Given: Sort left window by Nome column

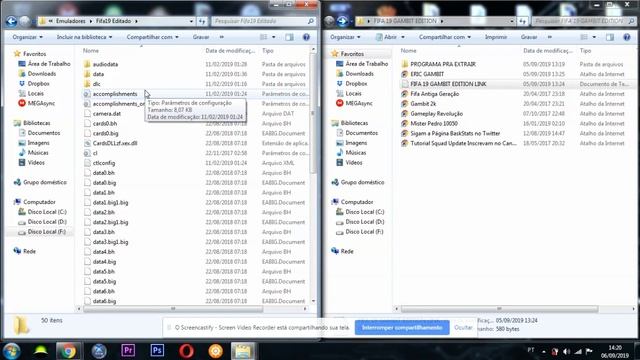Looking at the screenshot, I should click(x=91, y=51).
